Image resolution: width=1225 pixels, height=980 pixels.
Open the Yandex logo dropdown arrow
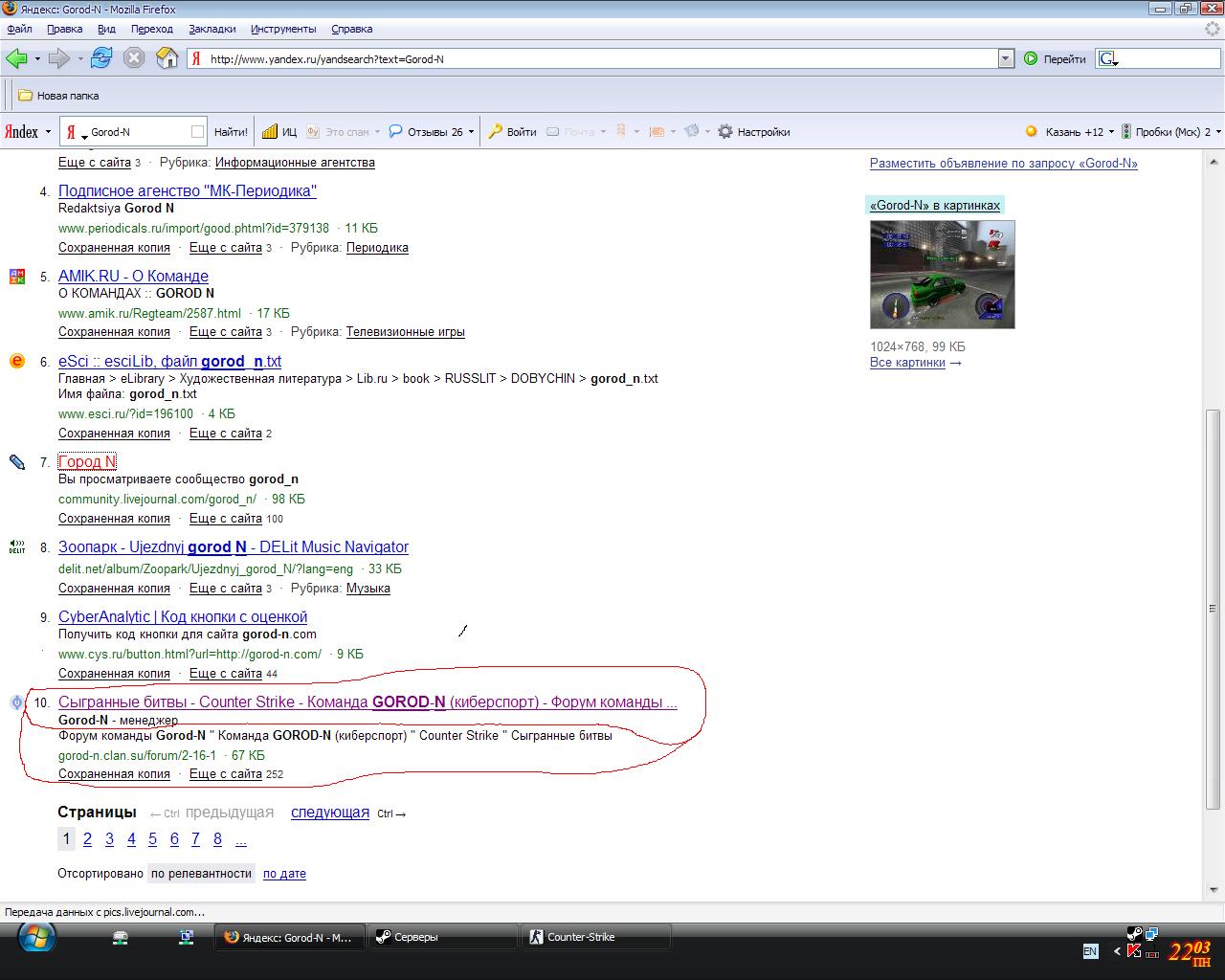[49, 132]
